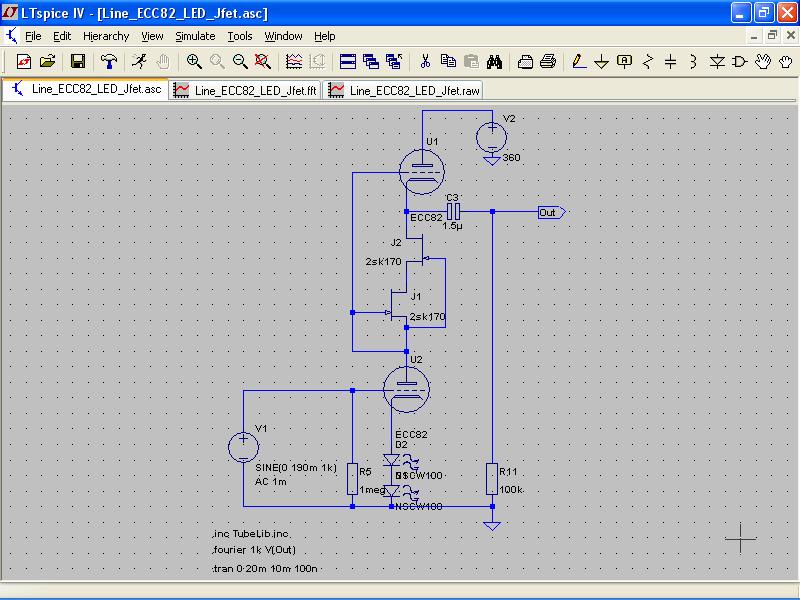Restore the inner document window
This screenshot has height=600, width=800.
(x=772, y=36)
